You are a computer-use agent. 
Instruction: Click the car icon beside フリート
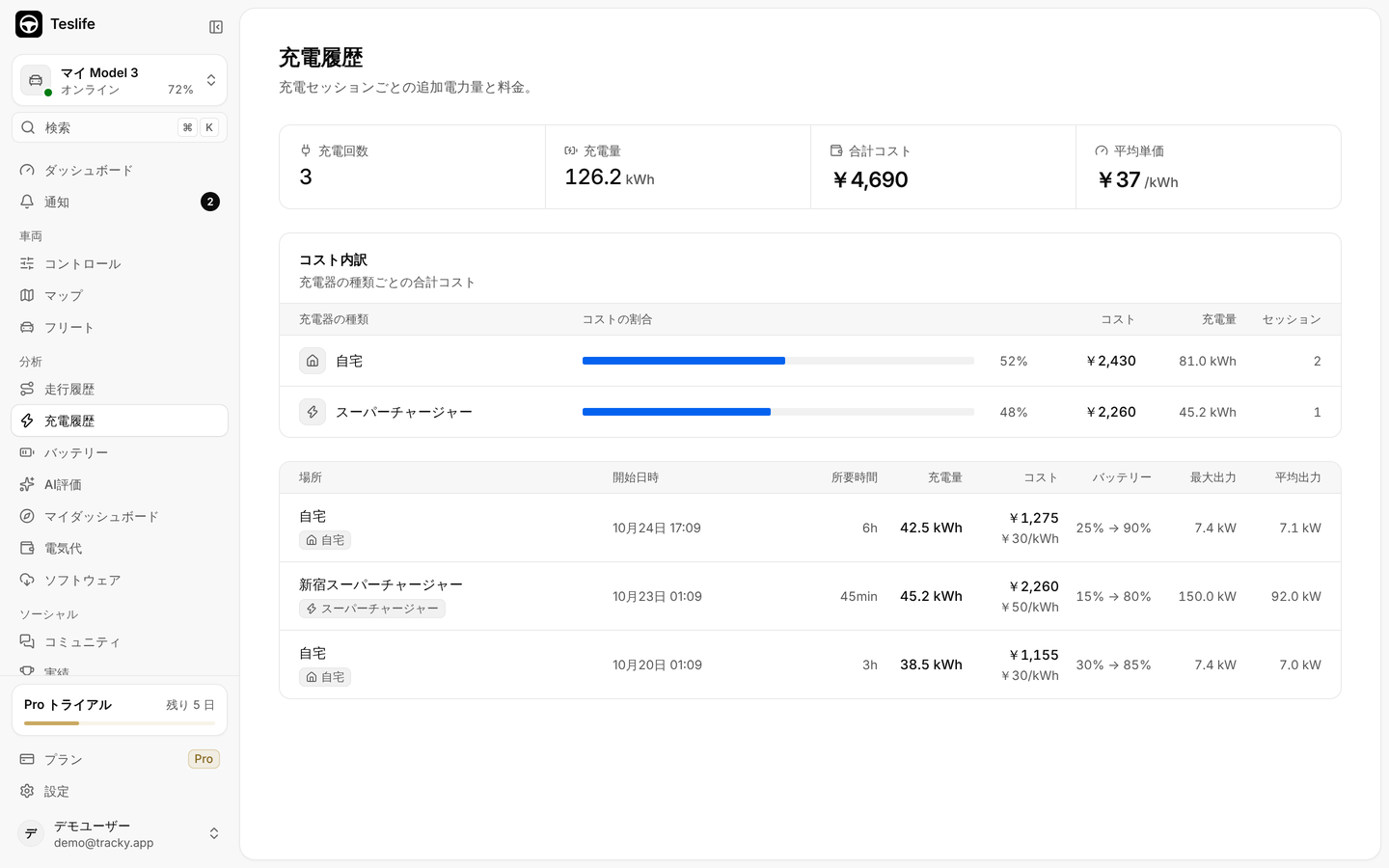click(27, 327)
